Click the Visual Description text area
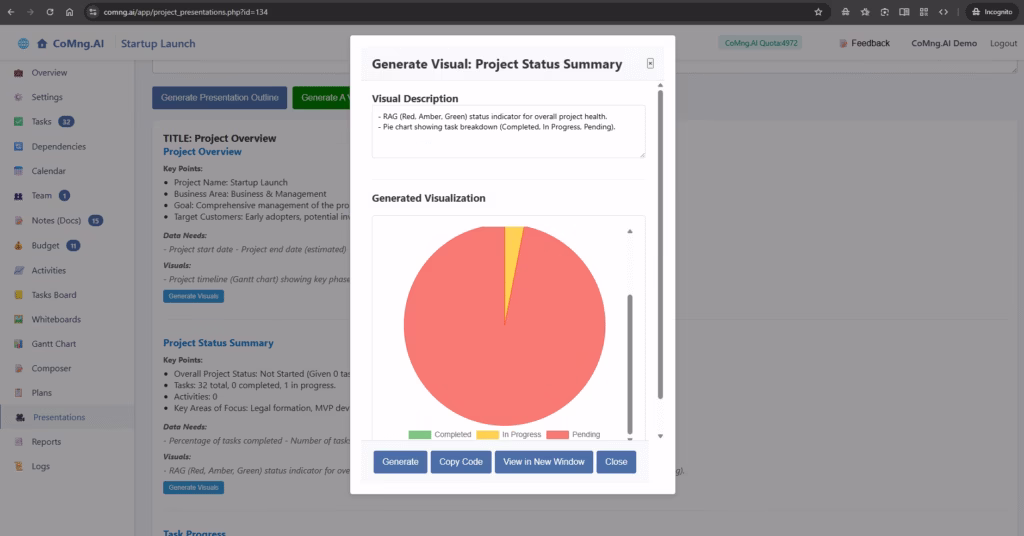Viewport: 1024px width, 536px height. [x=508, y=132]
